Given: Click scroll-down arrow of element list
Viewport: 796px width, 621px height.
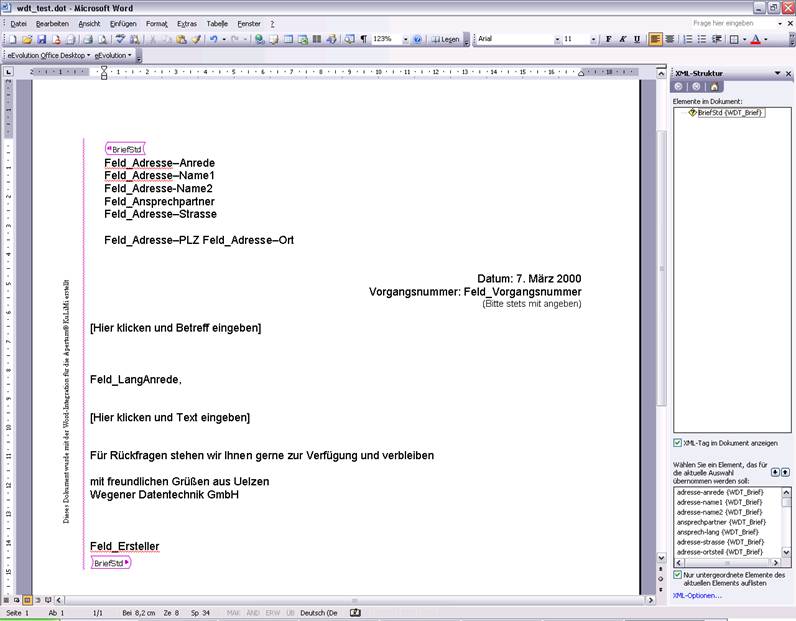Looking at the screenshot, I should click(786, 552).
